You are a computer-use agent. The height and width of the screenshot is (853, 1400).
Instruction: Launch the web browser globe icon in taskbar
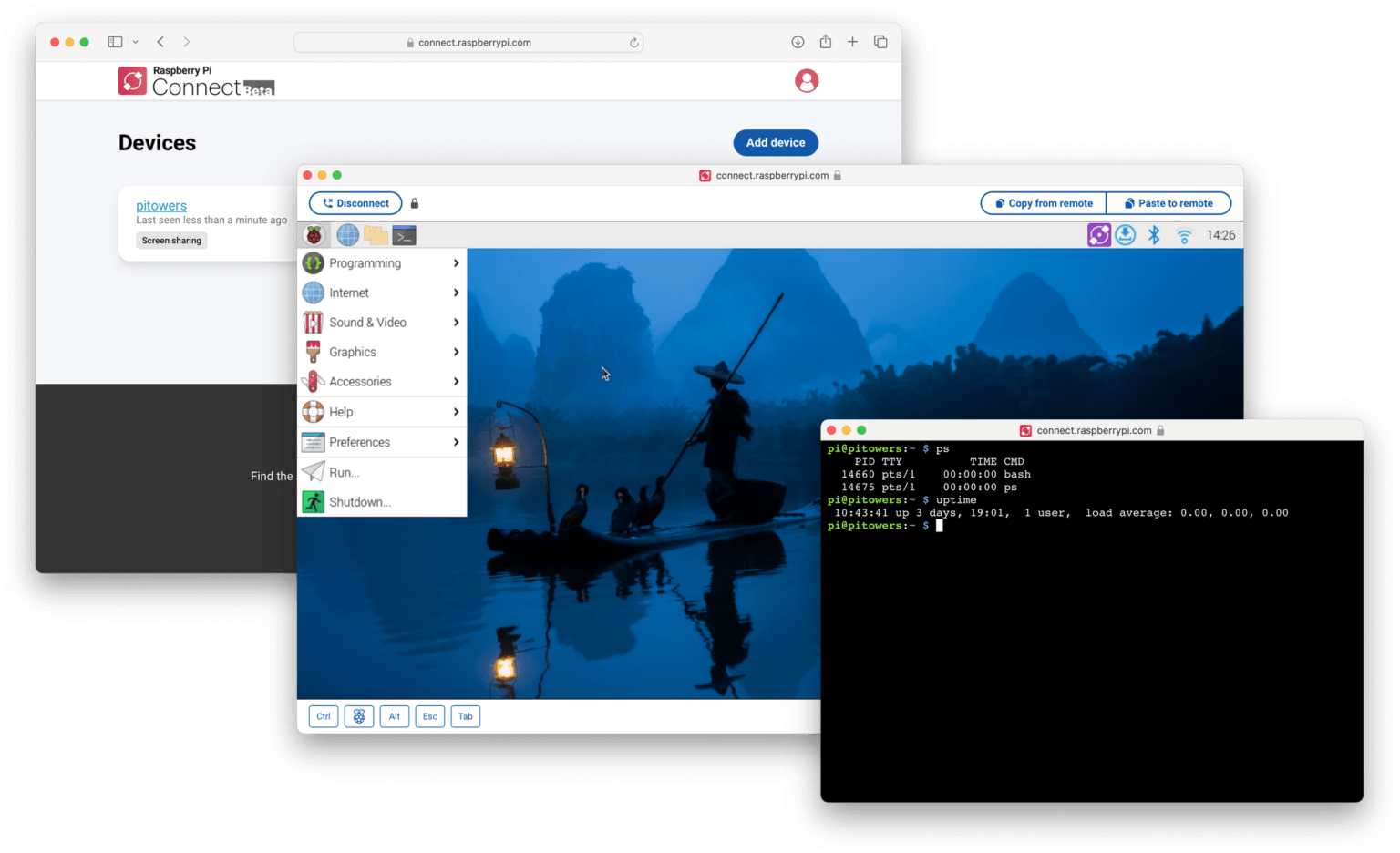(347, 235)
